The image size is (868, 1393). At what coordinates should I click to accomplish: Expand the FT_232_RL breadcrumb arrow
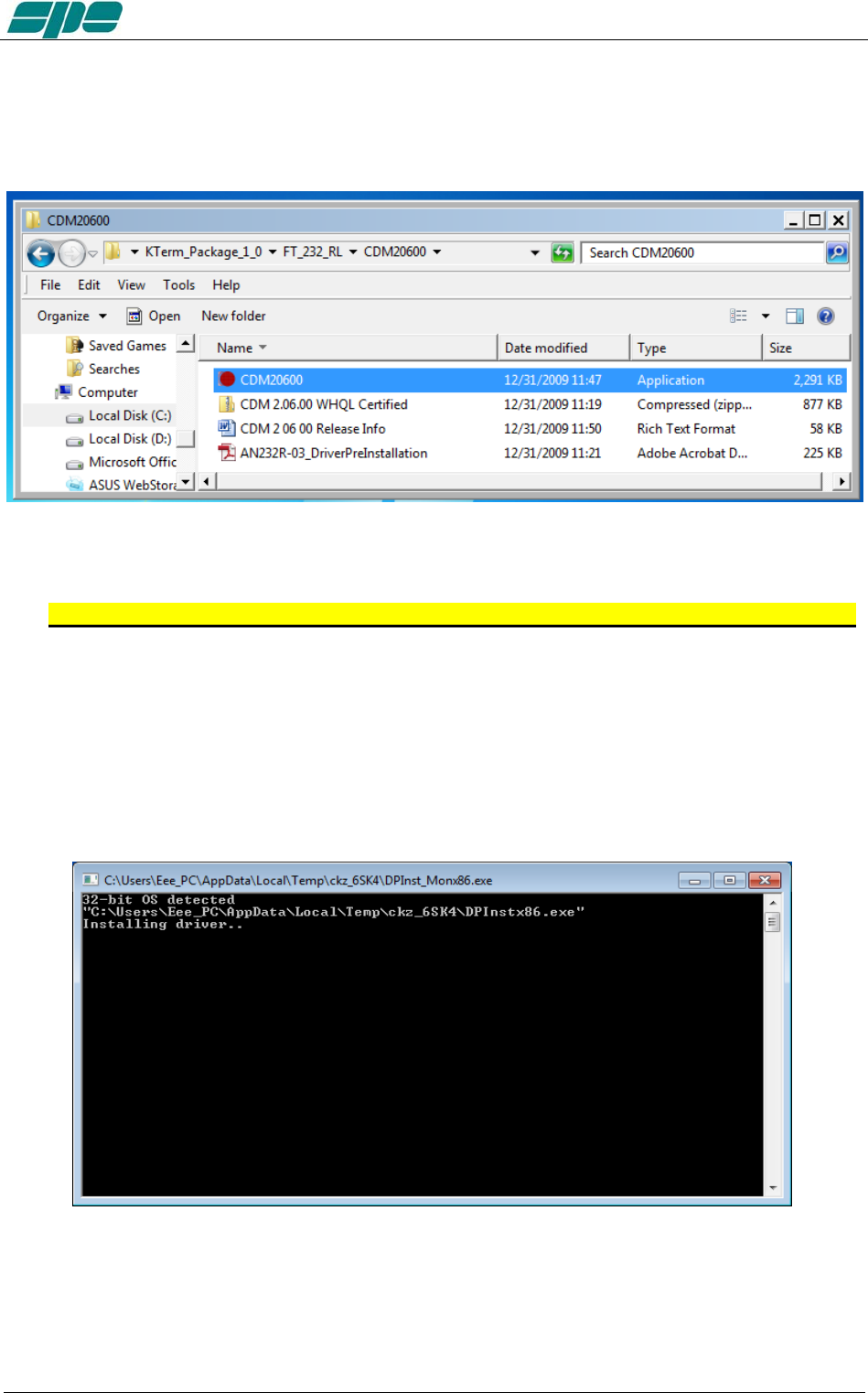coord(353,252)
